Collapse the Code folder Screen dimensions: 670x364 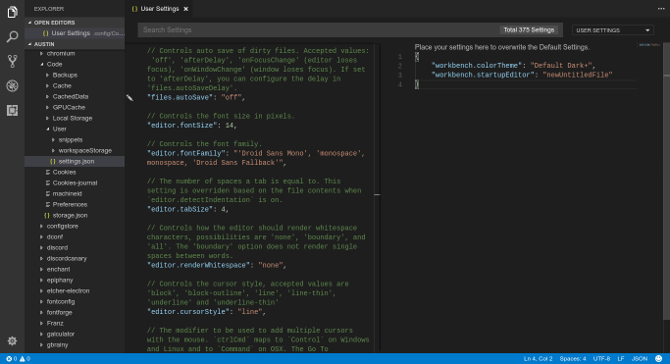point(75,64)
